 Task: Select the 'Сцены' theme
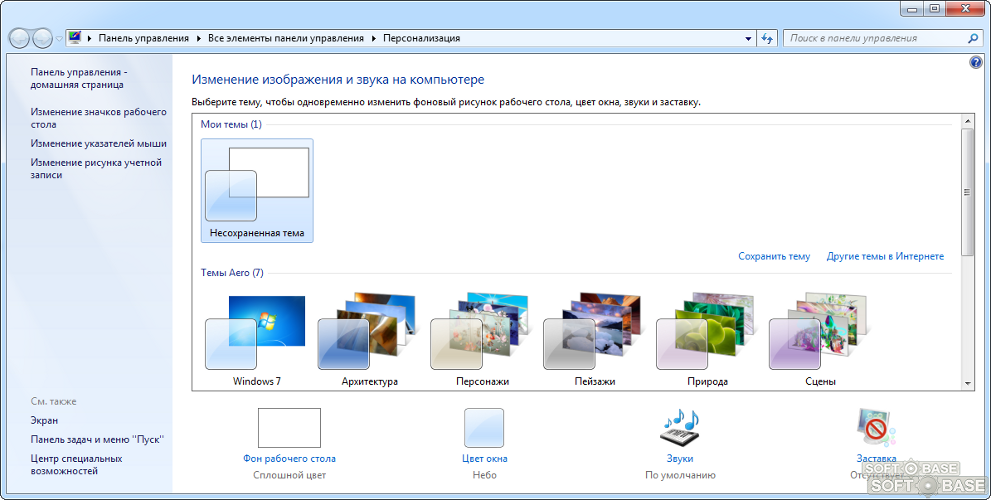[820, 339]
